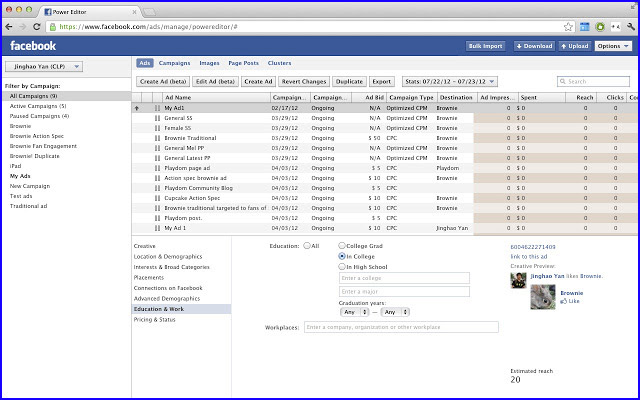
Task: Click the green circular extension icon
Action: coord(600,27)
